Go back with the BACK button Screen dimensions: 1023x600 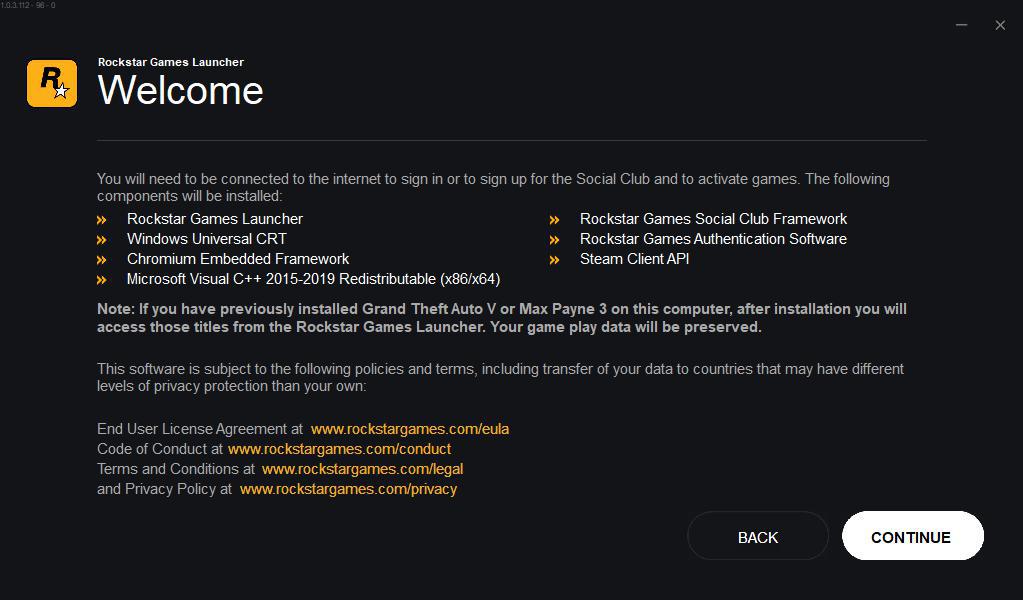pos(757,537)
